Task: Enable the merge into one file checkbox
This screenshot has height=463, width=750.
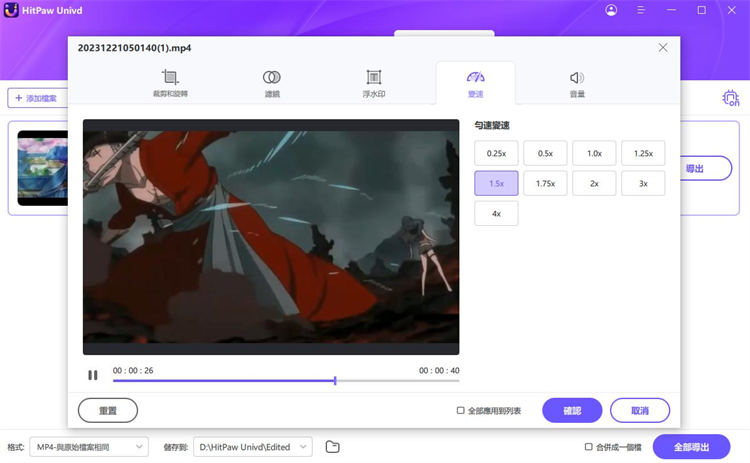Action: point(588,447)
